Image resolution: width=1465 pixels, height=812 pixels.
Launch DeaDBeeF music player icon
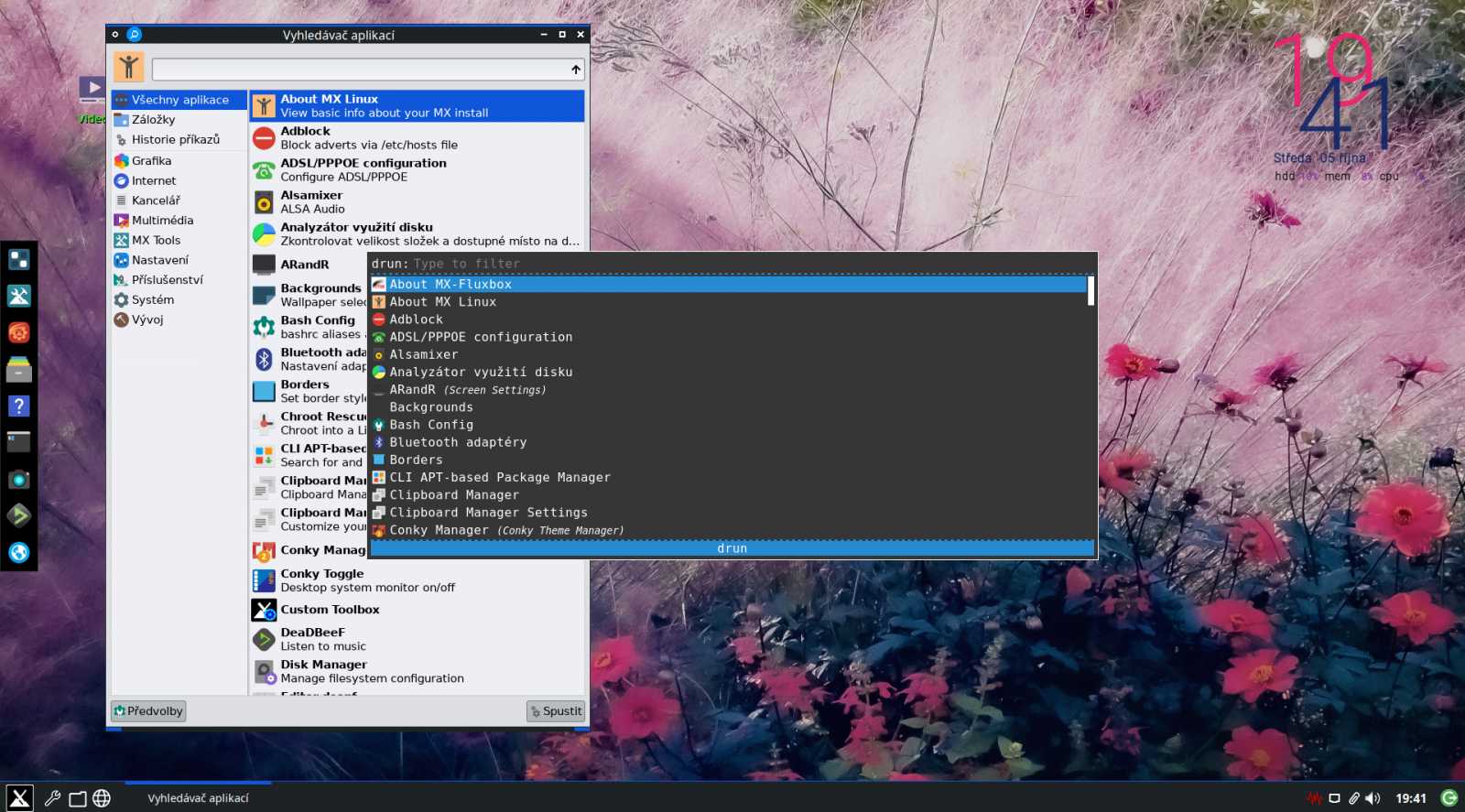(x=264, y=639)
